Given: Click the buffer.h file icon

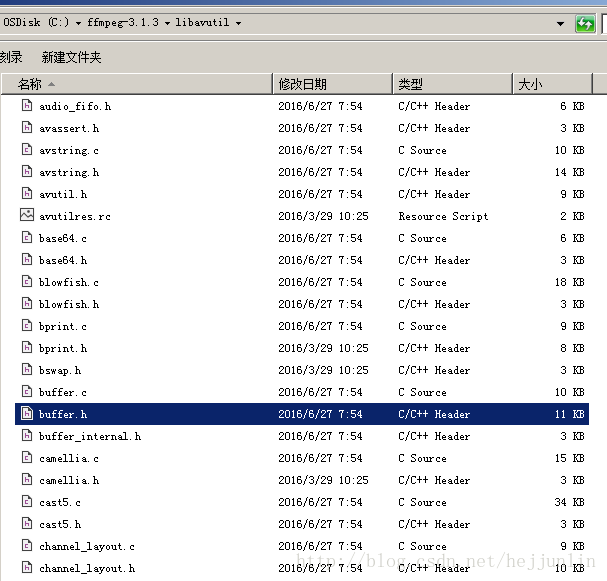Looking at the screenshot, I should click(27, 414).
